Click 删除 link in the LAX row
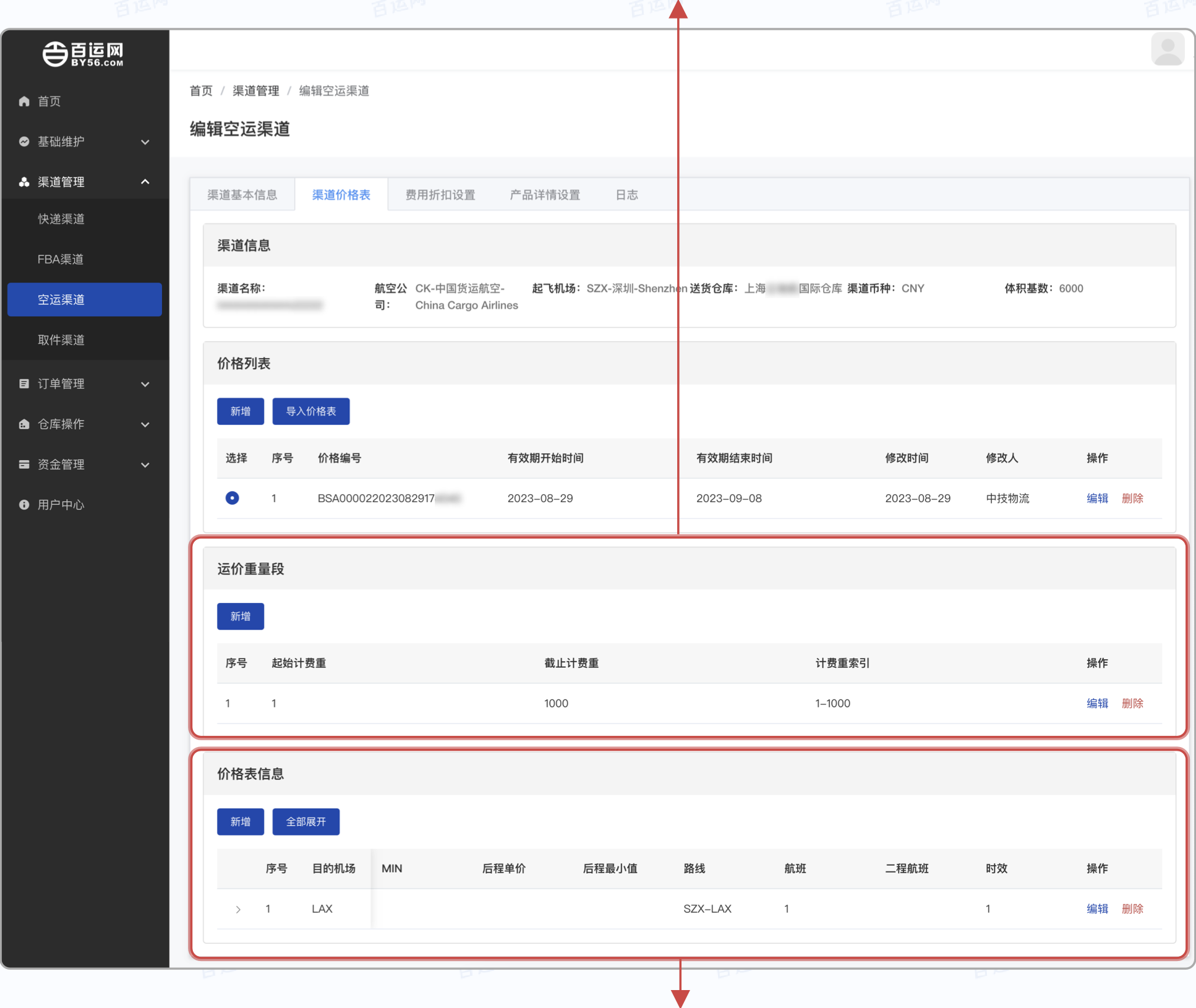Image resolution: width=1196 pixels, height=1008 pixels. click(x=1132, y=908)
